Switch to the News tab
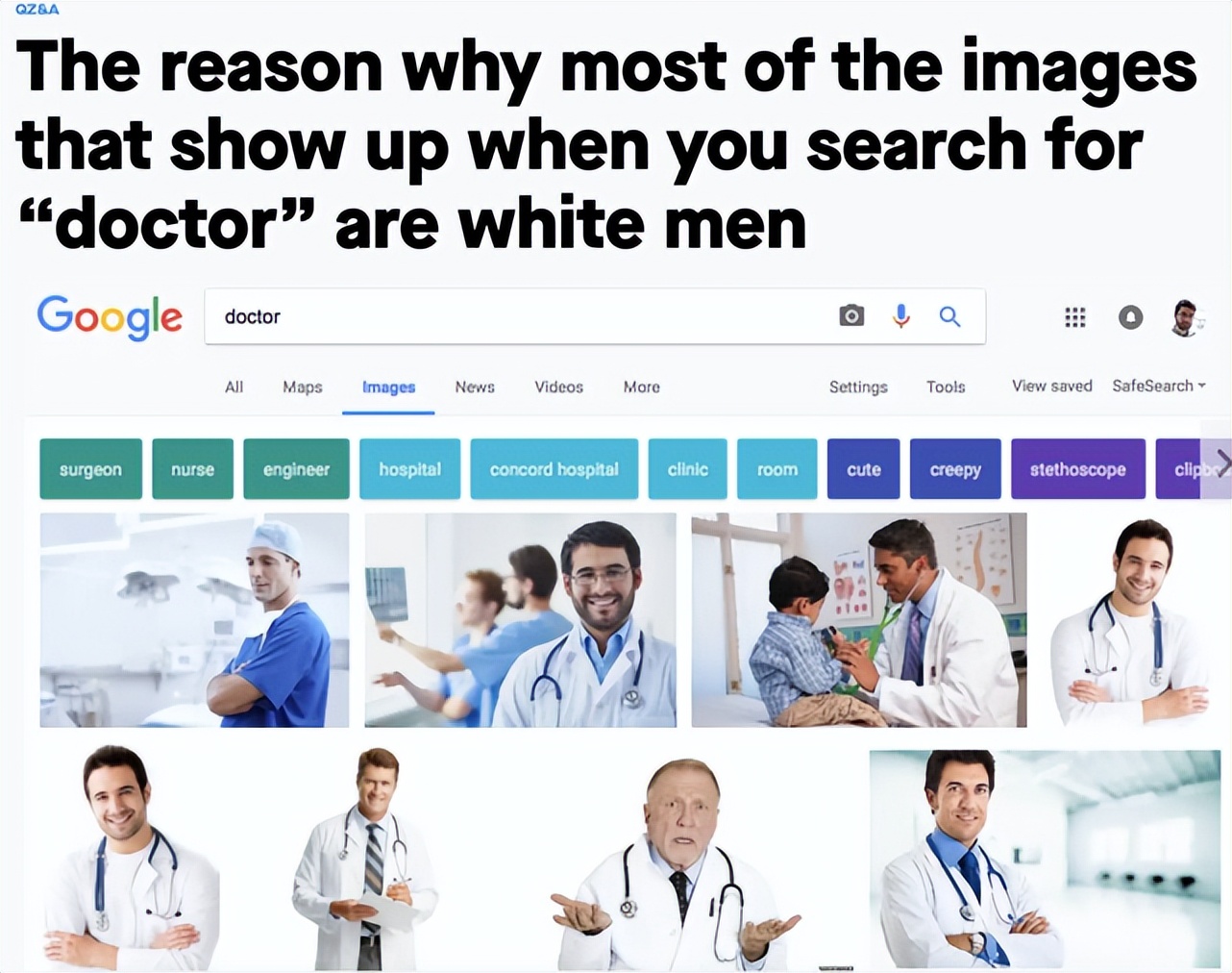This screenshot has width=1232, height=973. point(475,387)
